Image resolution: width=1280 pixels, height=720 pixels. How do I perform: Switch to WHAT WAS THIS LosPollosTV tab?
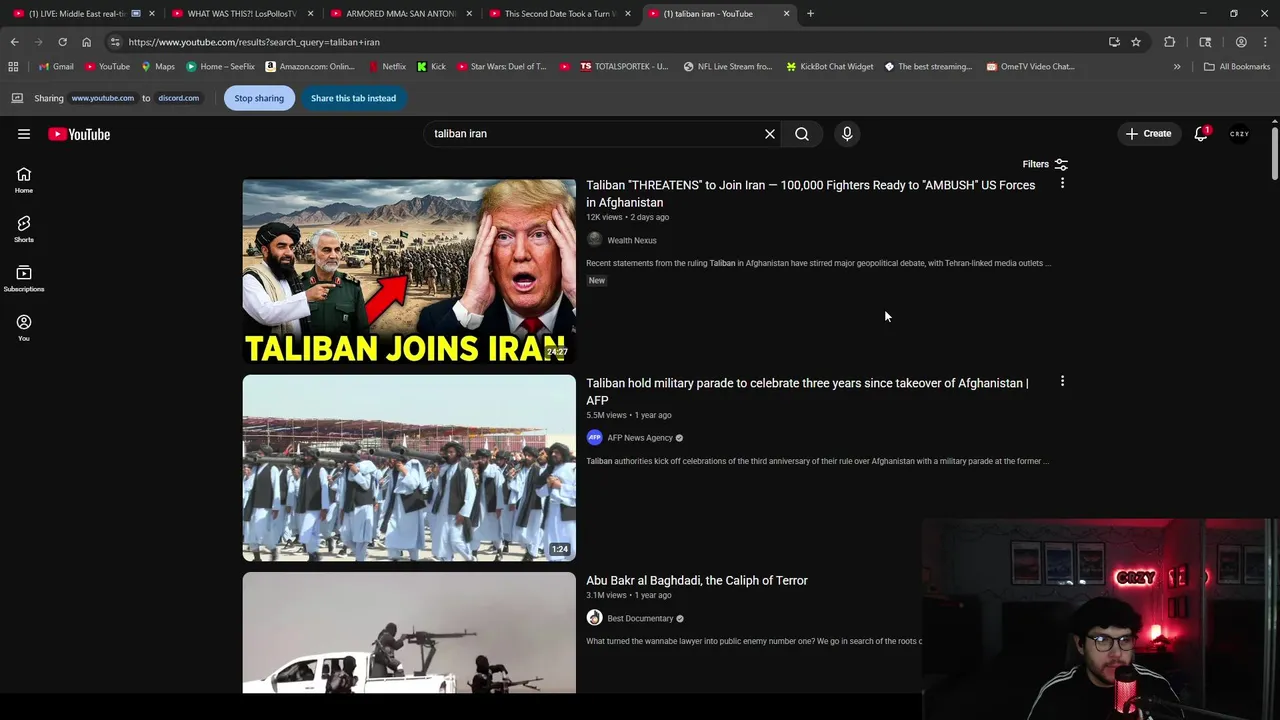click(242, 14)
